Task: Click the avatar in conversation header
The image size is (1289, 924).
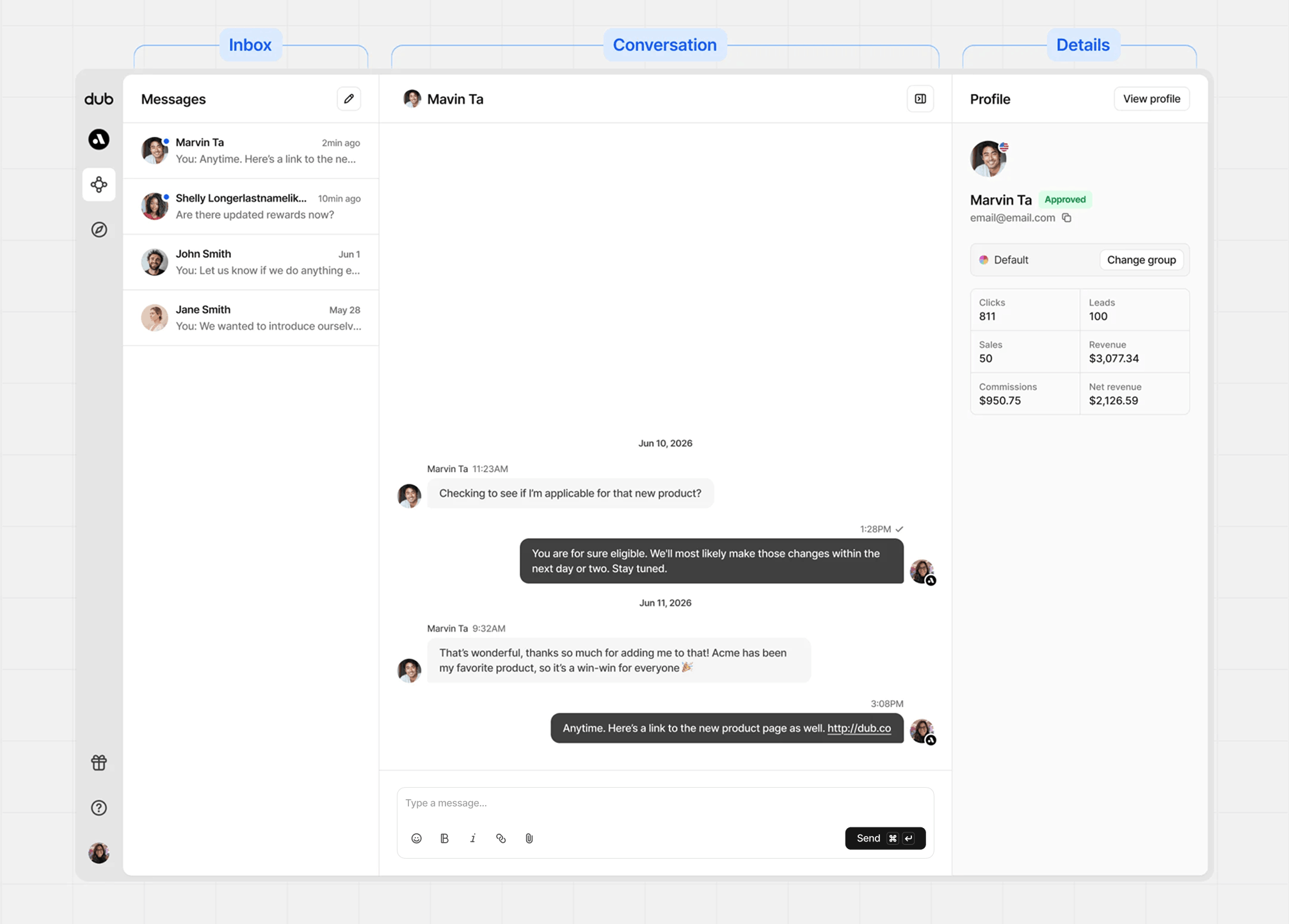Action: click(x=412, y=99)
